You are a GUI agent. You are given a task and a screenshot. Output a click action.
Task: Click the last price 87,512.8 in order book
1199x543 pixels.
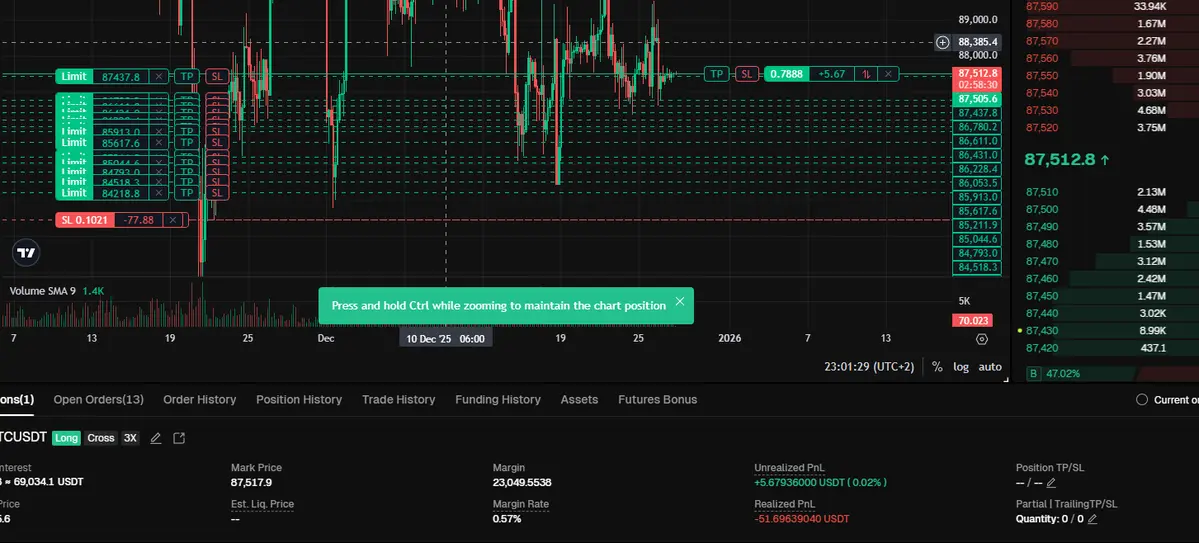[1061, 159]
